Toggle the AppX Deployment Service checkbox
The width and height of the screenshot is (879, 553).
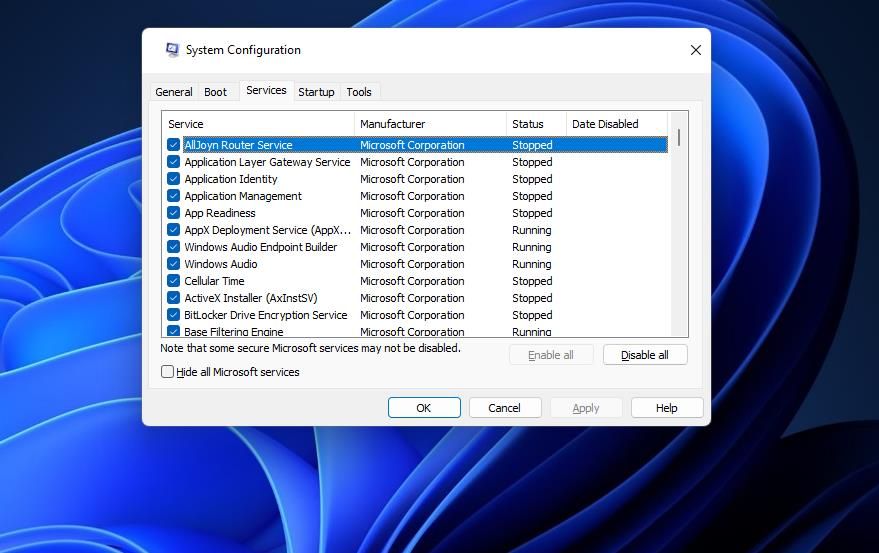(173, 230)
